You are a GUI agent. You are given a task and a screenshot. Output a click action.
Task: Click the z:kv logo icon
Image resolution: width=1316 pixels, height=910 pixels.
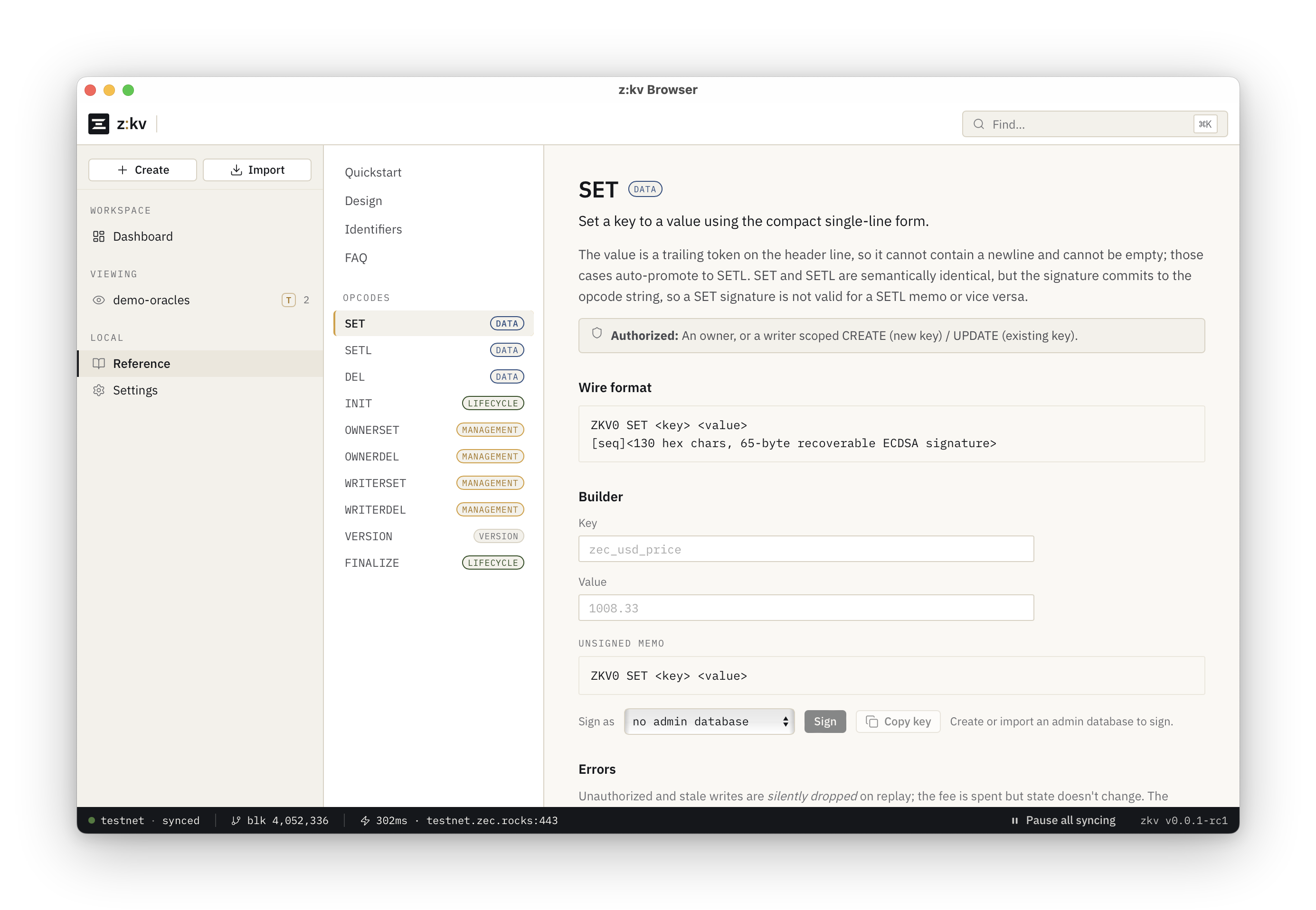(x=98, y=124)
